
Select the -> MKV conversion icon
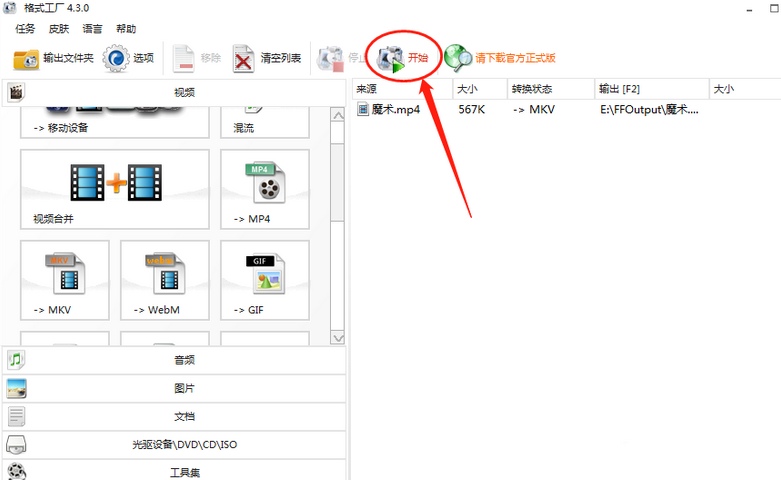point(64,281)
